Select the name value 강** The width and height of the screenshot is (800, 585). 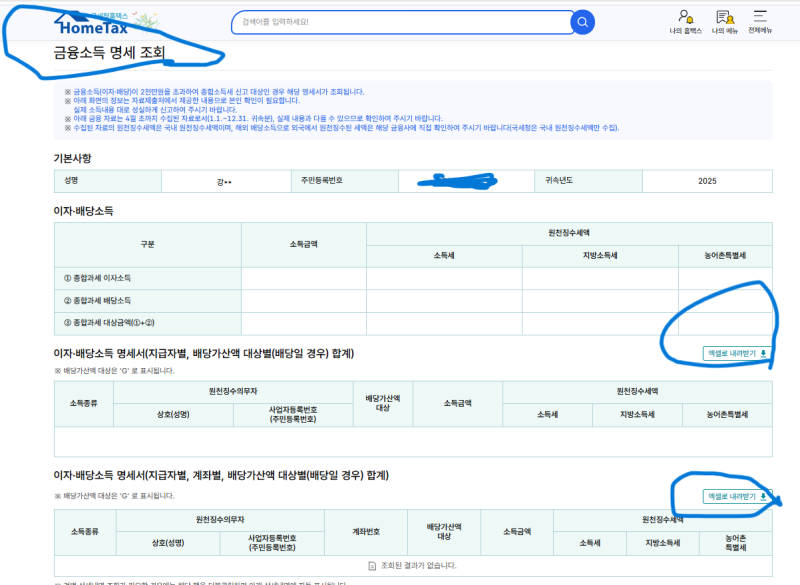point(224,182)
